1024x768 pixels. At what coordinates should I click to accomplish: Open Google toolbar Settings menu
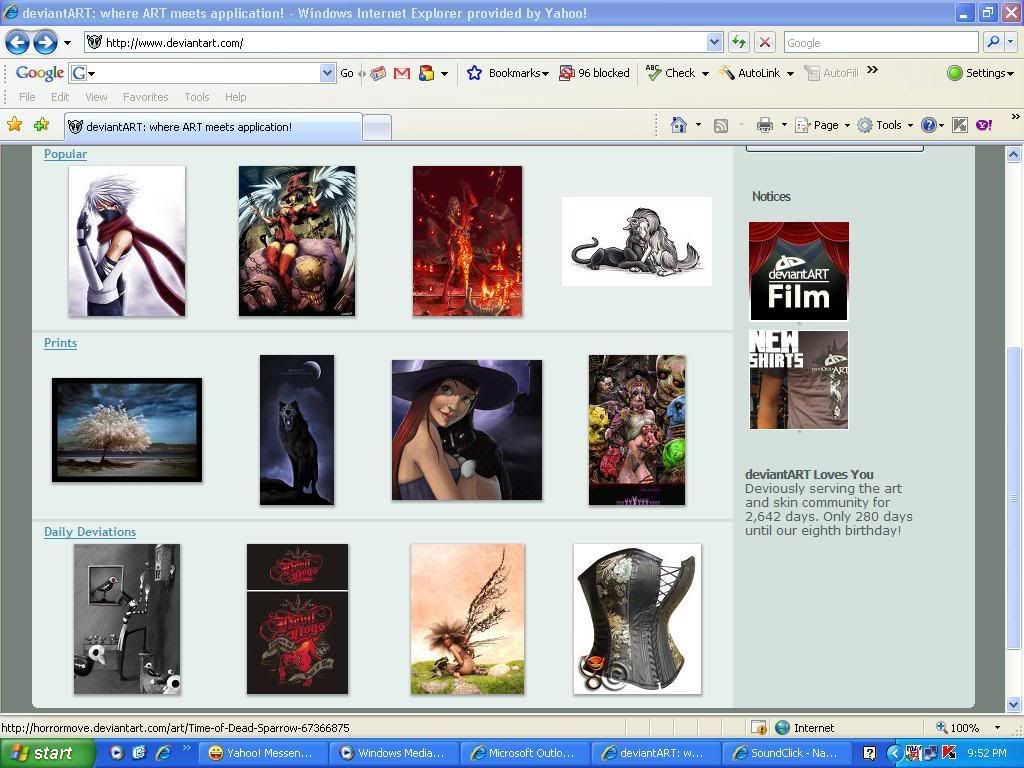pos(980,73)
